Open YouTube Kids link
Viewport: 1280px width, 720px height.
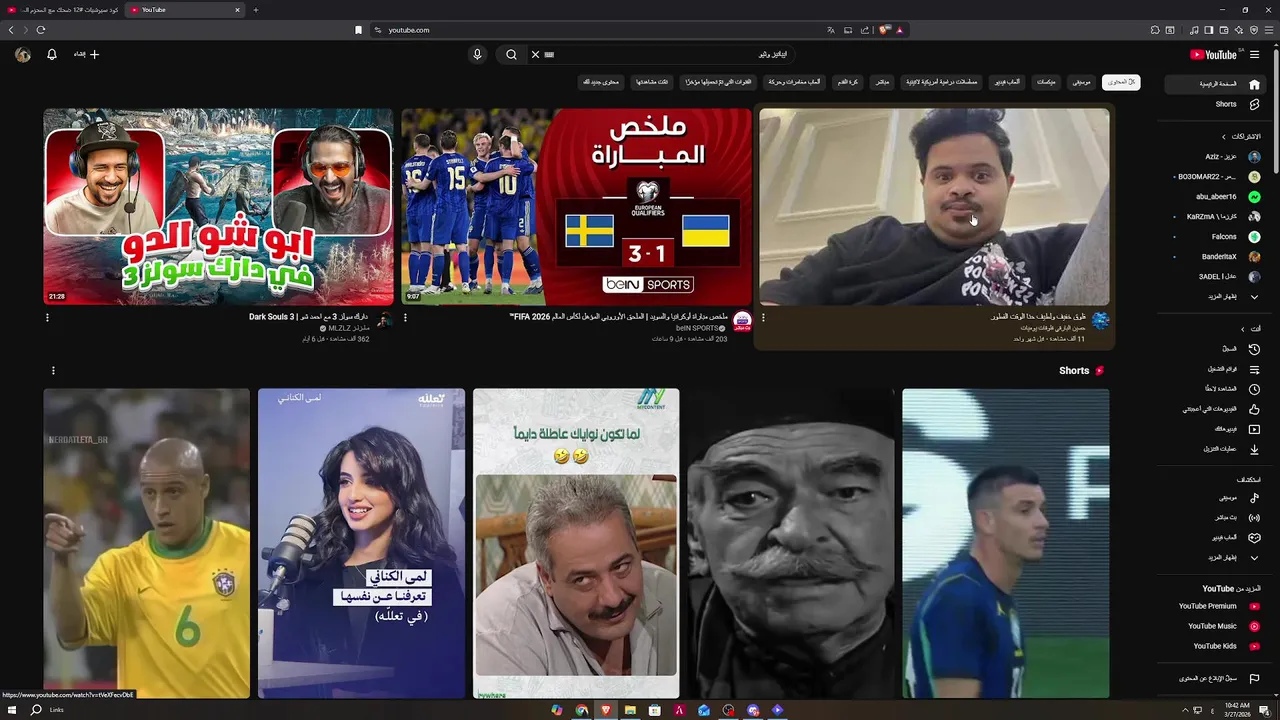tap(1213, 646)
